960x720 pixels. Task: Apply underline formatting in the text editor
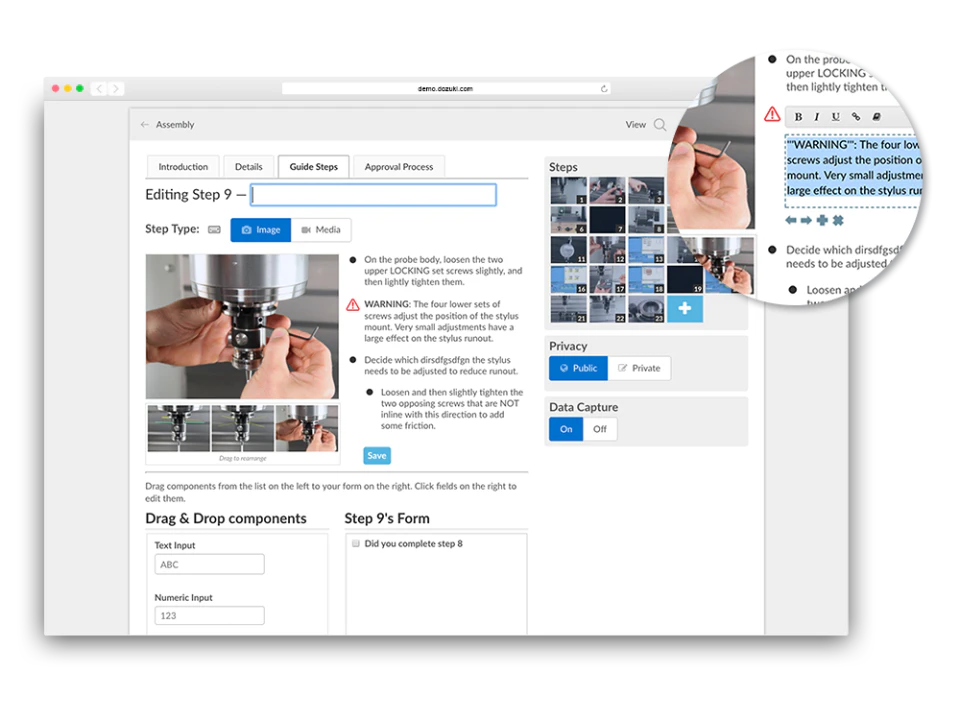click(836, 117)
